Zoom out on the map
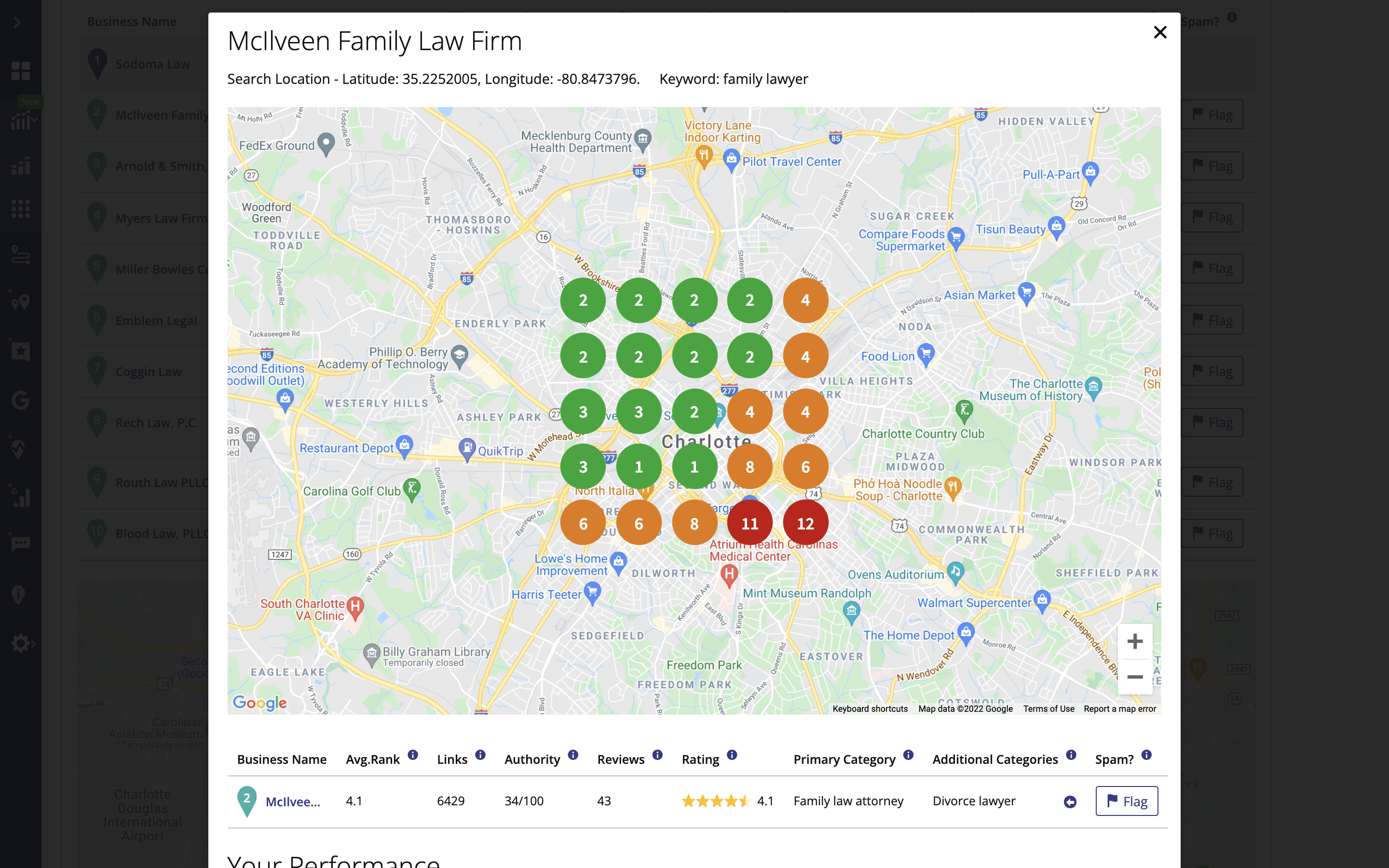 pos(1135,677)
